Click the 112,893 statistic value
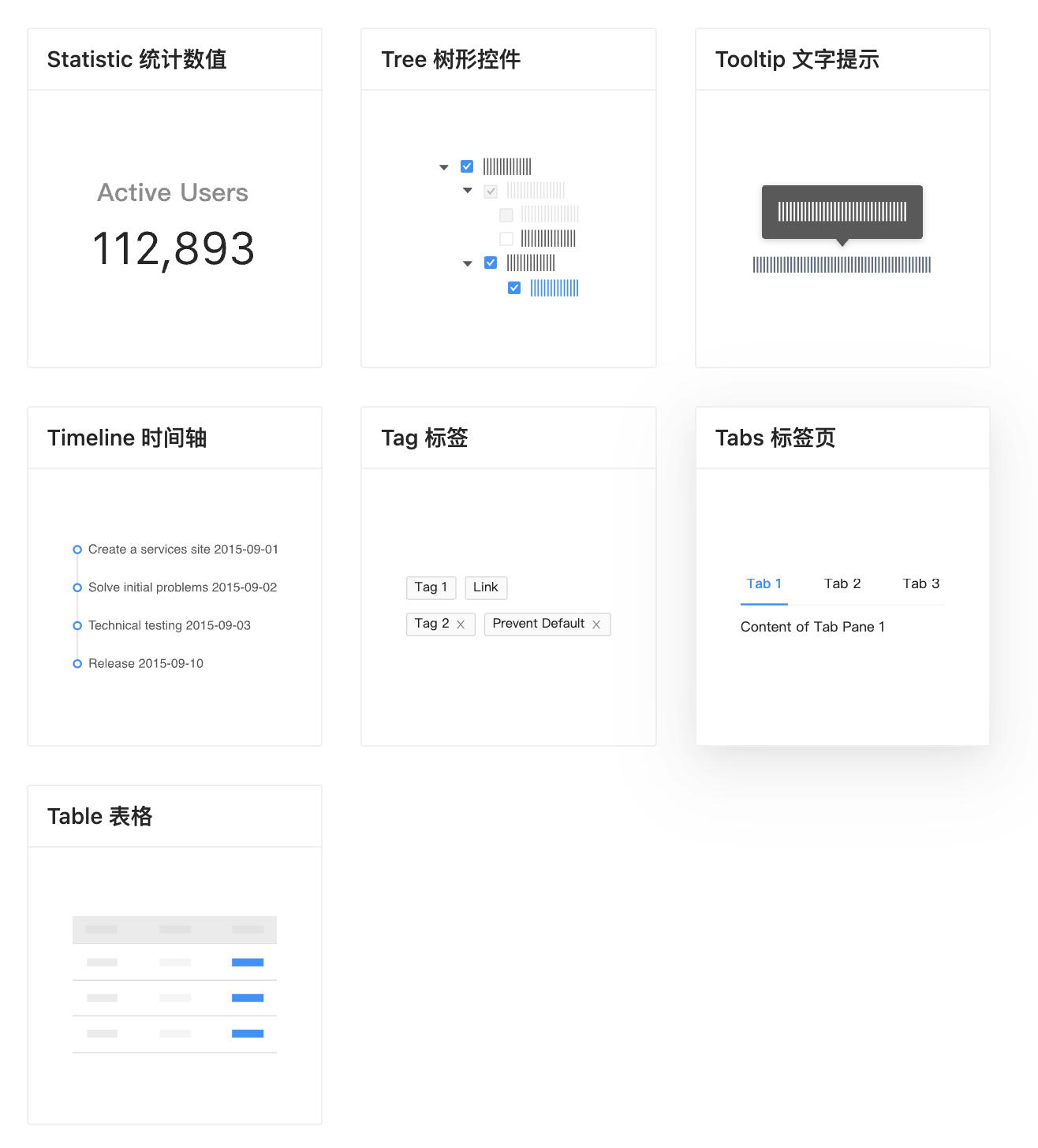This screenshot has width=1038, height=1148. tap(174, 249)
